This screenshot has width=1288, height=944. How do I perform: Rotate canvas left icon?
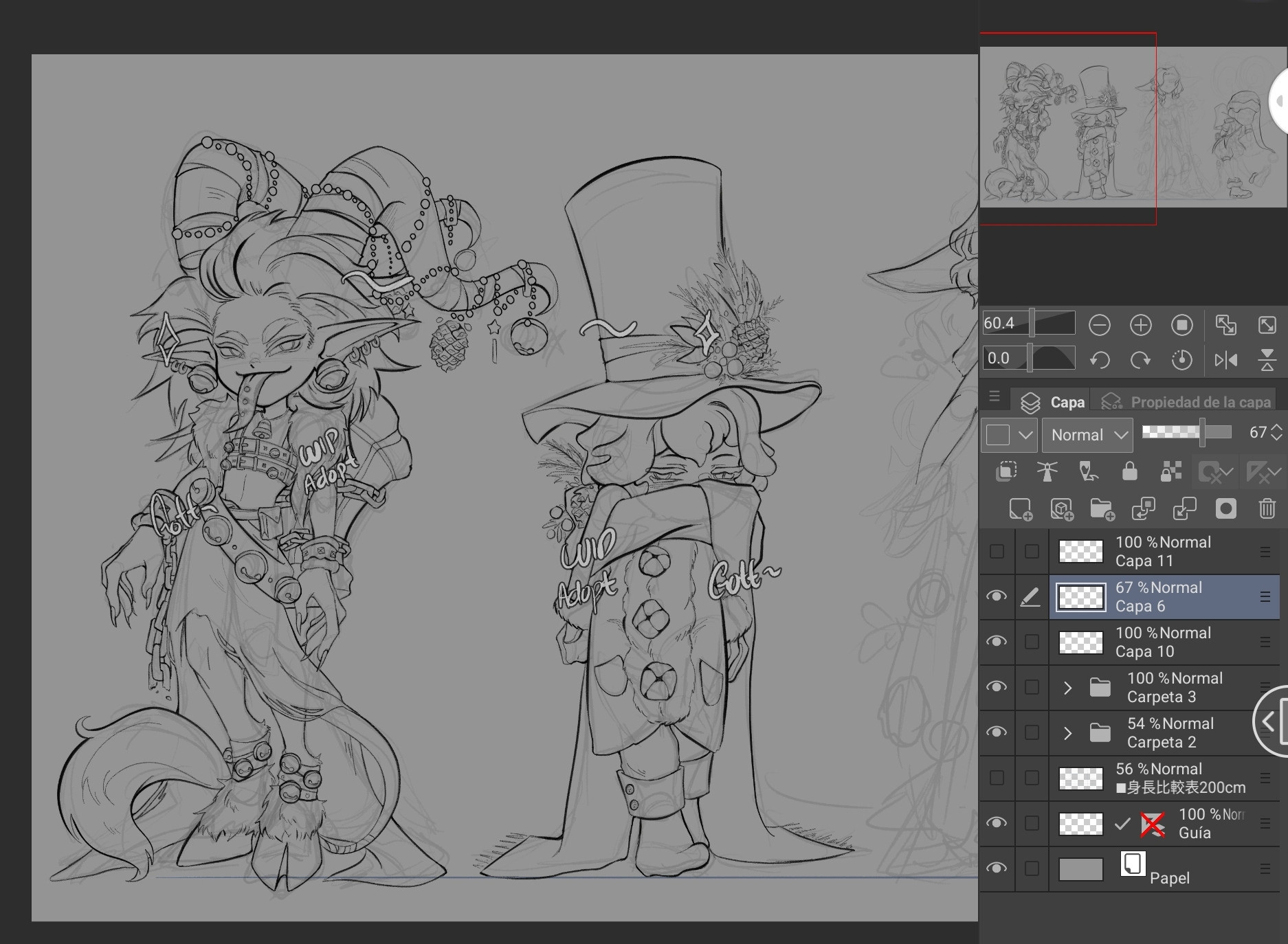1100,360
